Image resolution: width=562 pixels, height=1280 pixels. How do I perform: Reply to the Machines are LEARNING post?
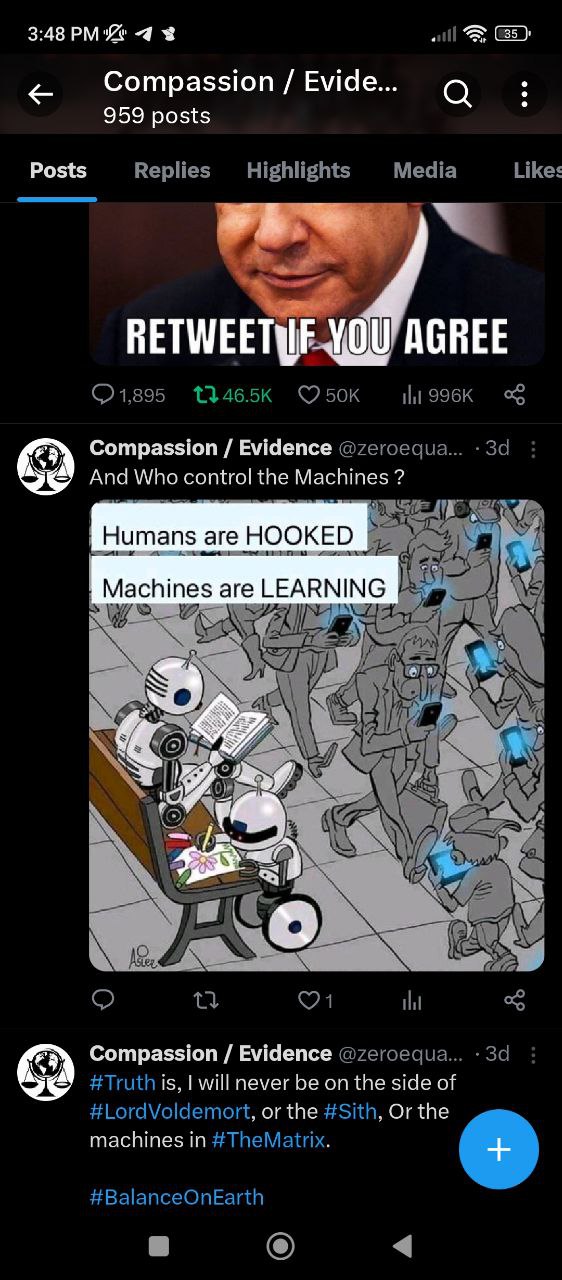pyautogui.click(x=103, y=999)
